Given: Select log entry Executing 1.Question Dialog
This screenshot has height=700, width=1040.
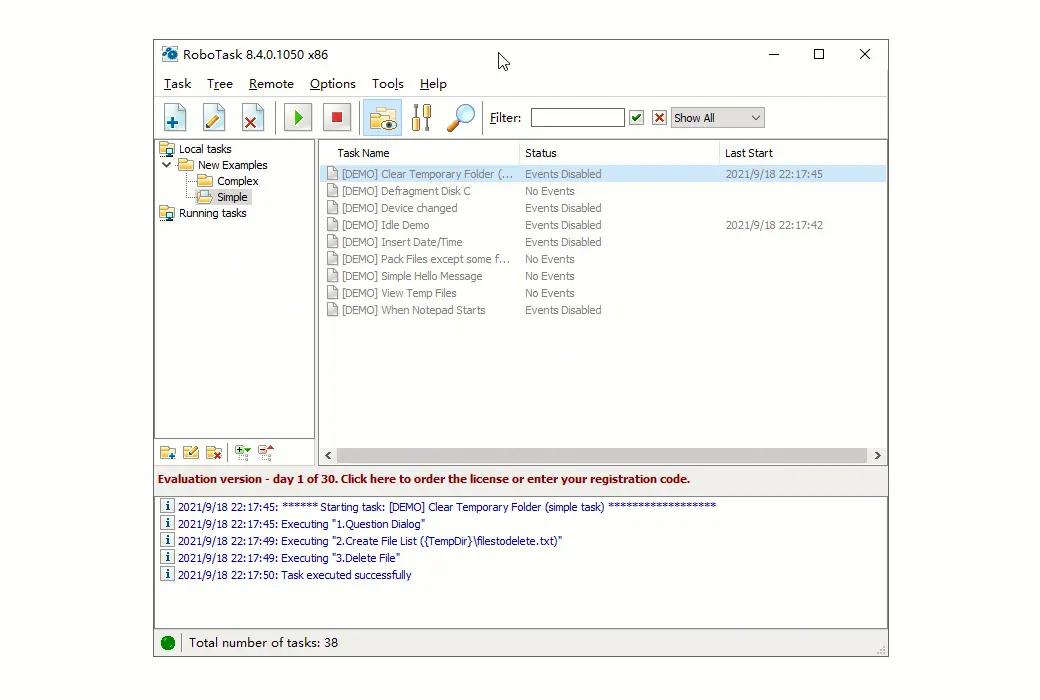Looking at the screenshot, I should point(301,524).
